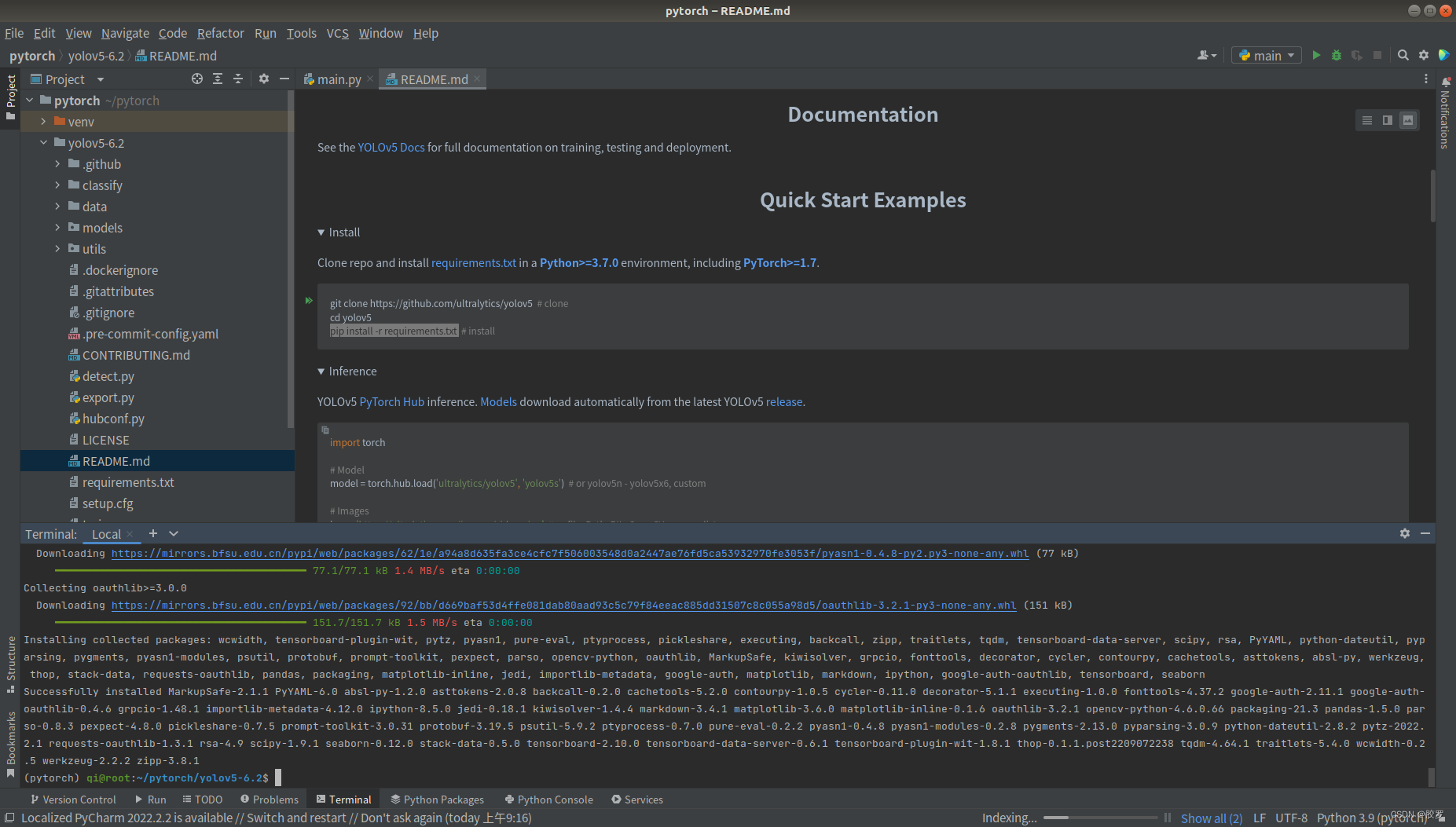Open the Python 3.9 interpreter selector
The height and width of the screenshot is (827, 1456).
click(1372, 818)
